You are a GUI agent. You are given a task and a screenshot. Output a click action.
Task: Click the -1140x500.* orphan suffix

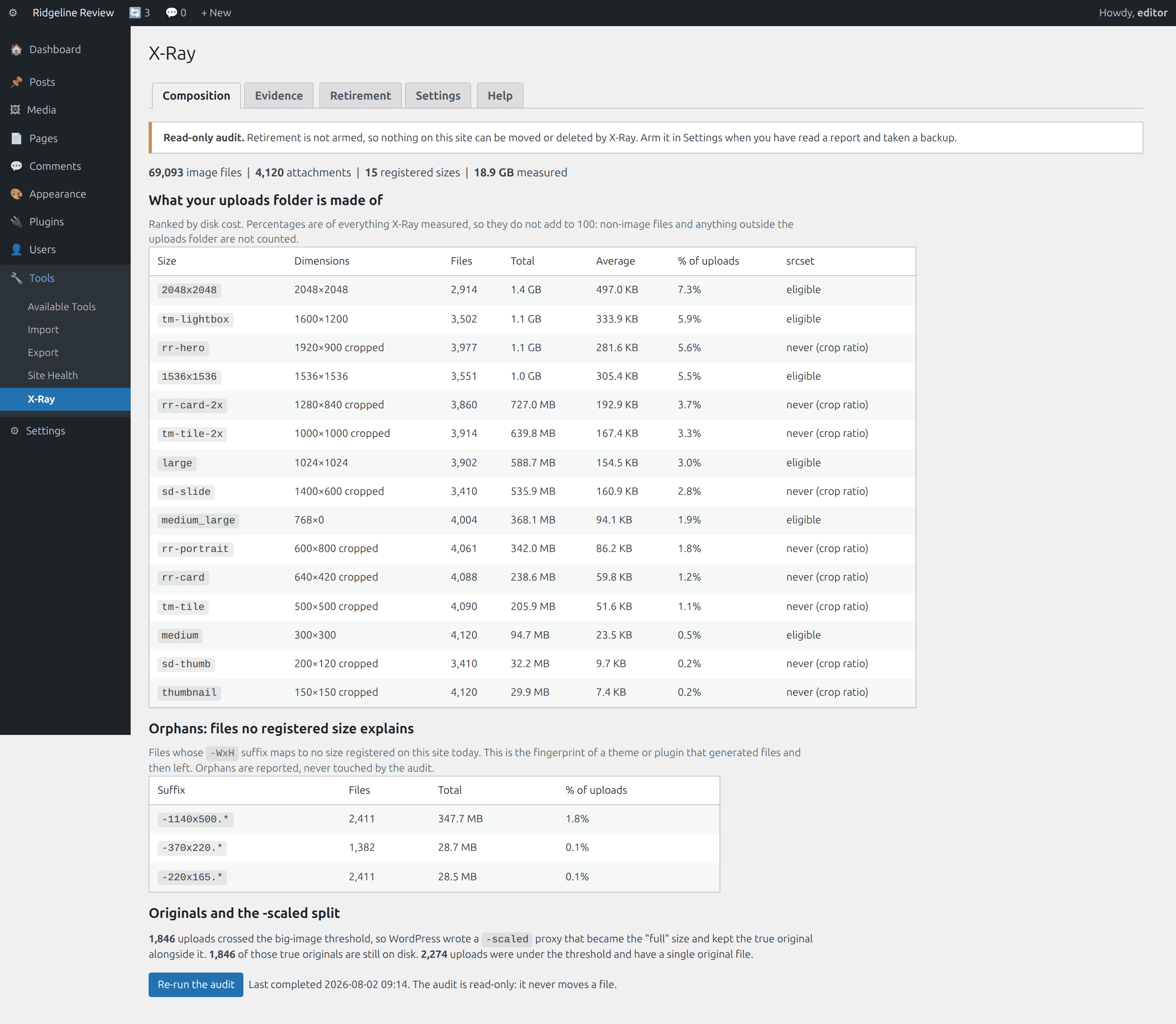196,819
